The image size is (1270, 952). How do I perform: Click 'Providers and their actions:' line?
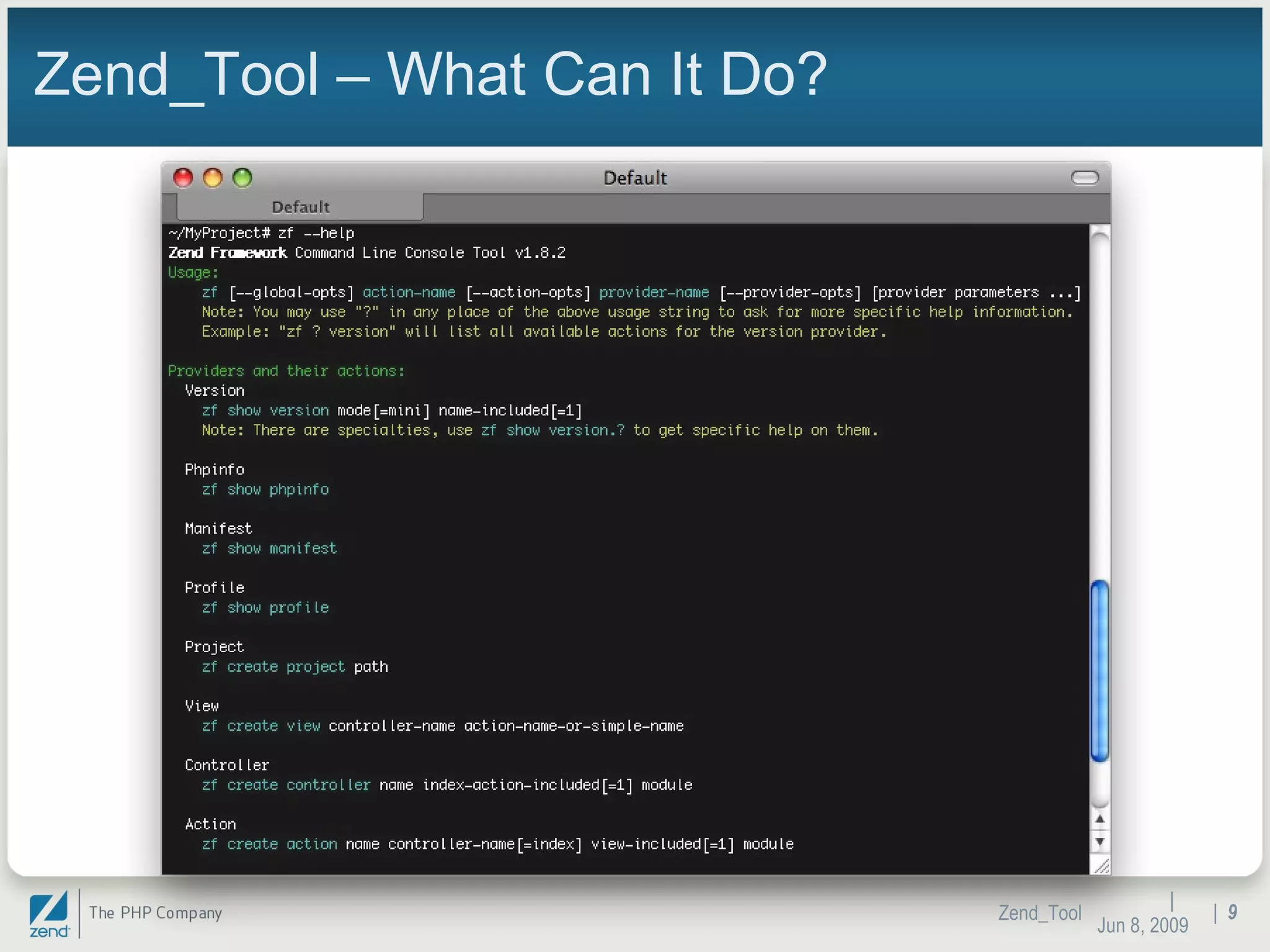tap(286, 371)
